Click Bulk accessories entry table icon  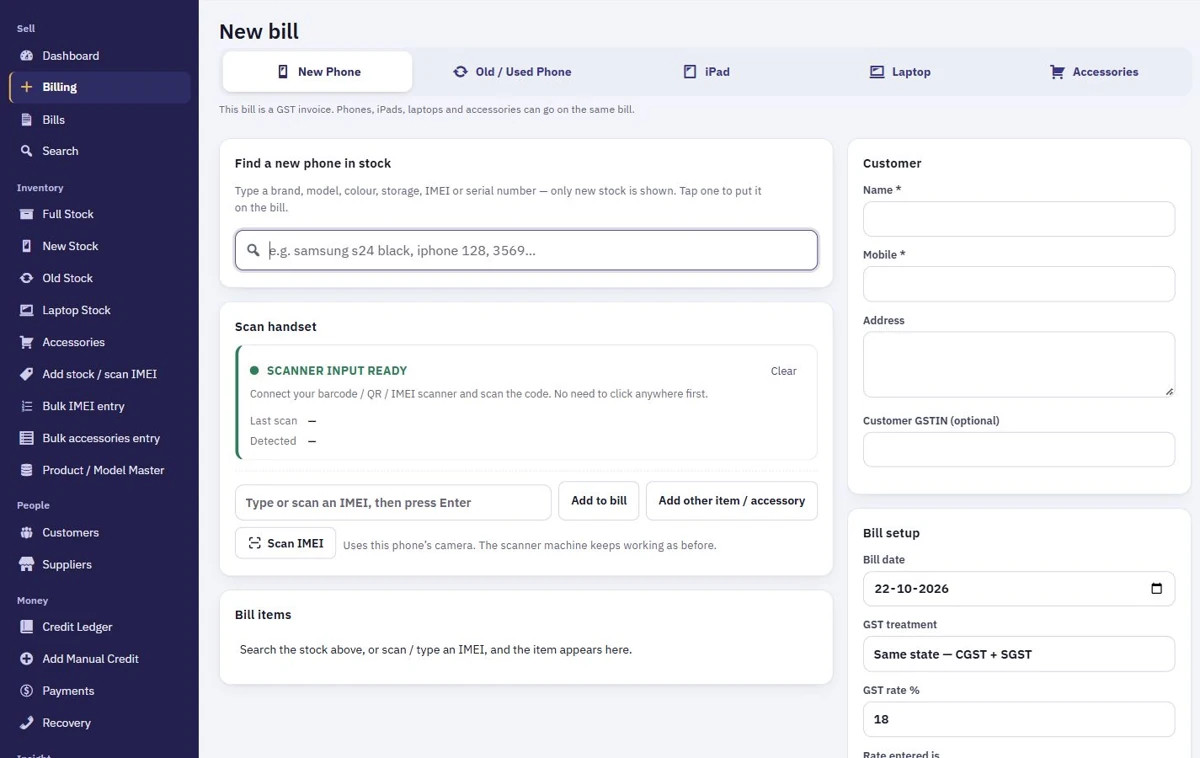tap(26, 438)
